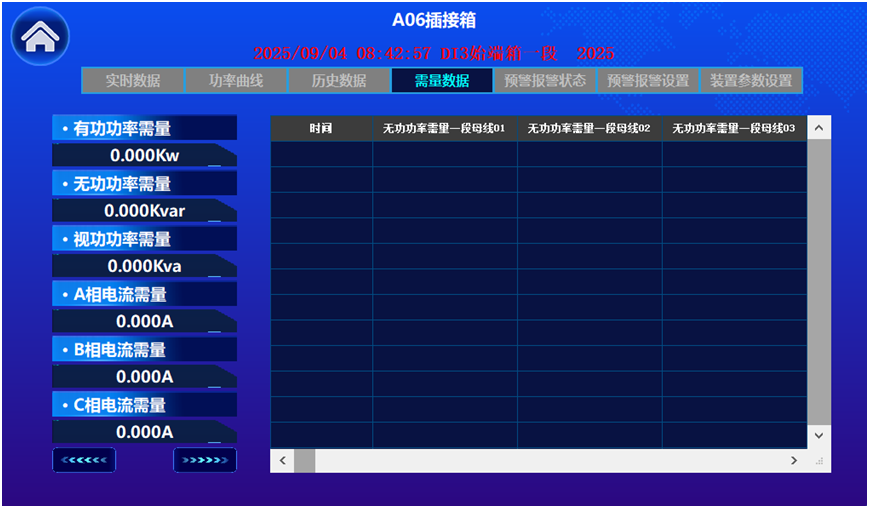Select the 视功功率需量 category
This screenshot has height=508, width=869.
pos(145,239)
